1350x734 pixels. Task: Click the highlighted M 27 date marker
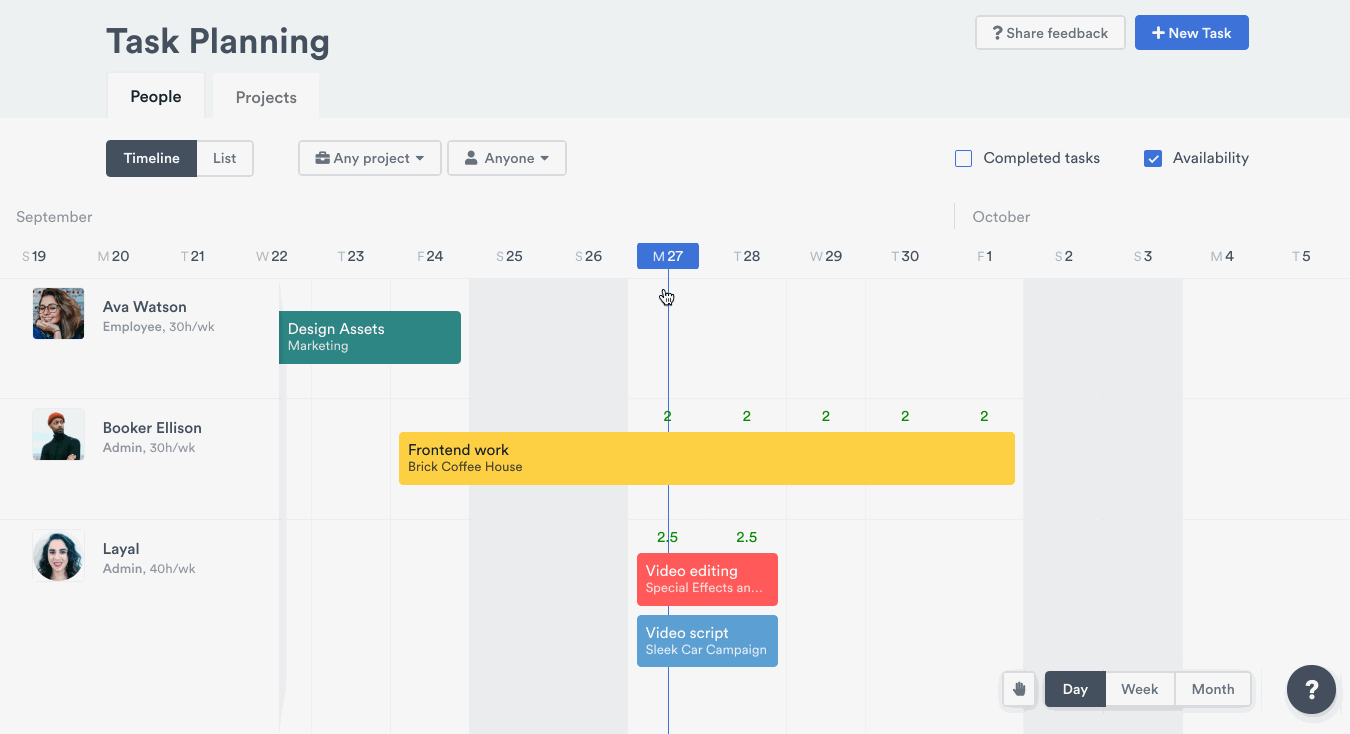pos(667,256)
